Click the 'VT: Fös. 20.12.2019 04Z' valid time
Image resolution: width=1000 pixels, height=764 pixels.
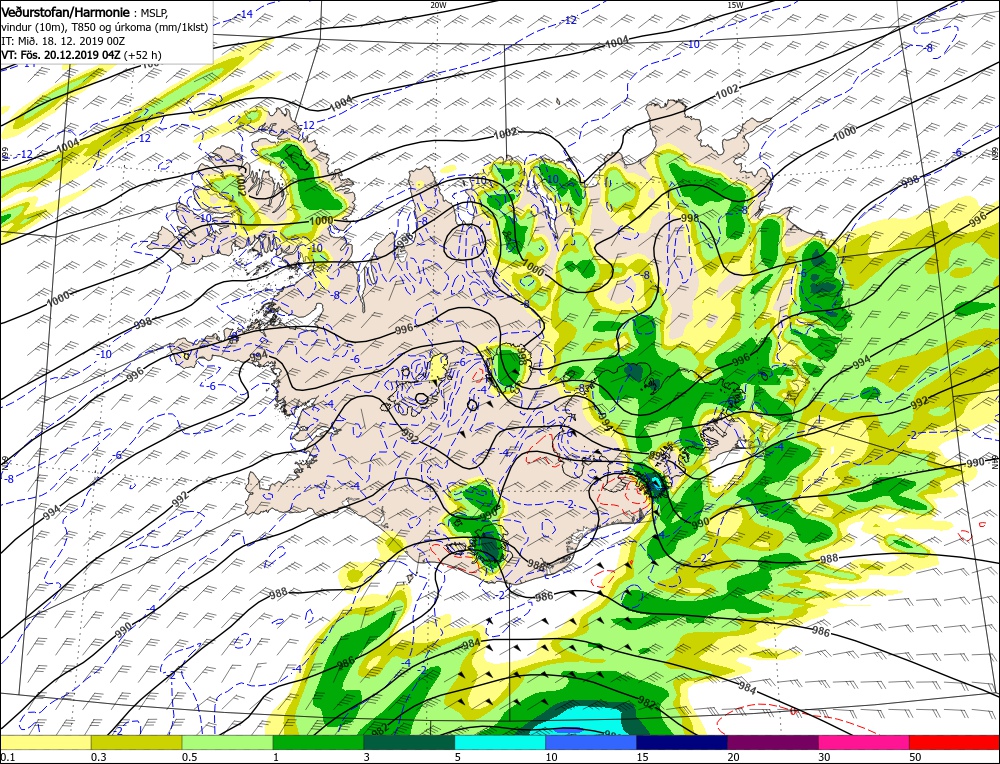click(61, 55)
